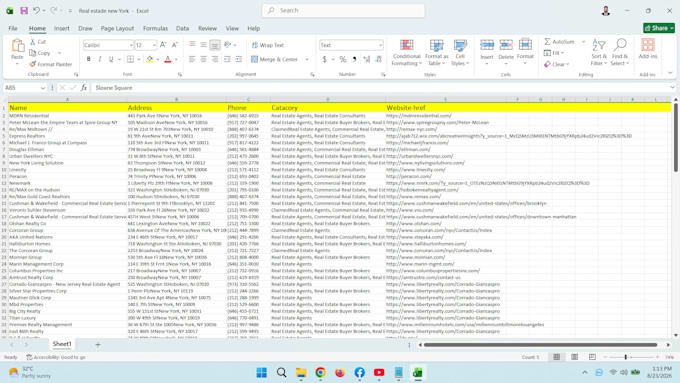Open Find & Select

[x=620, y=52]
